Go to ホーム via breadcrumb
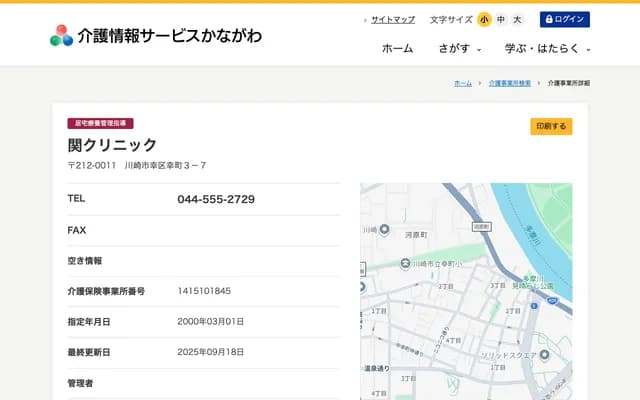Viewport: 640px width, 400px height. pyautogui.click(x=463, y=83)
